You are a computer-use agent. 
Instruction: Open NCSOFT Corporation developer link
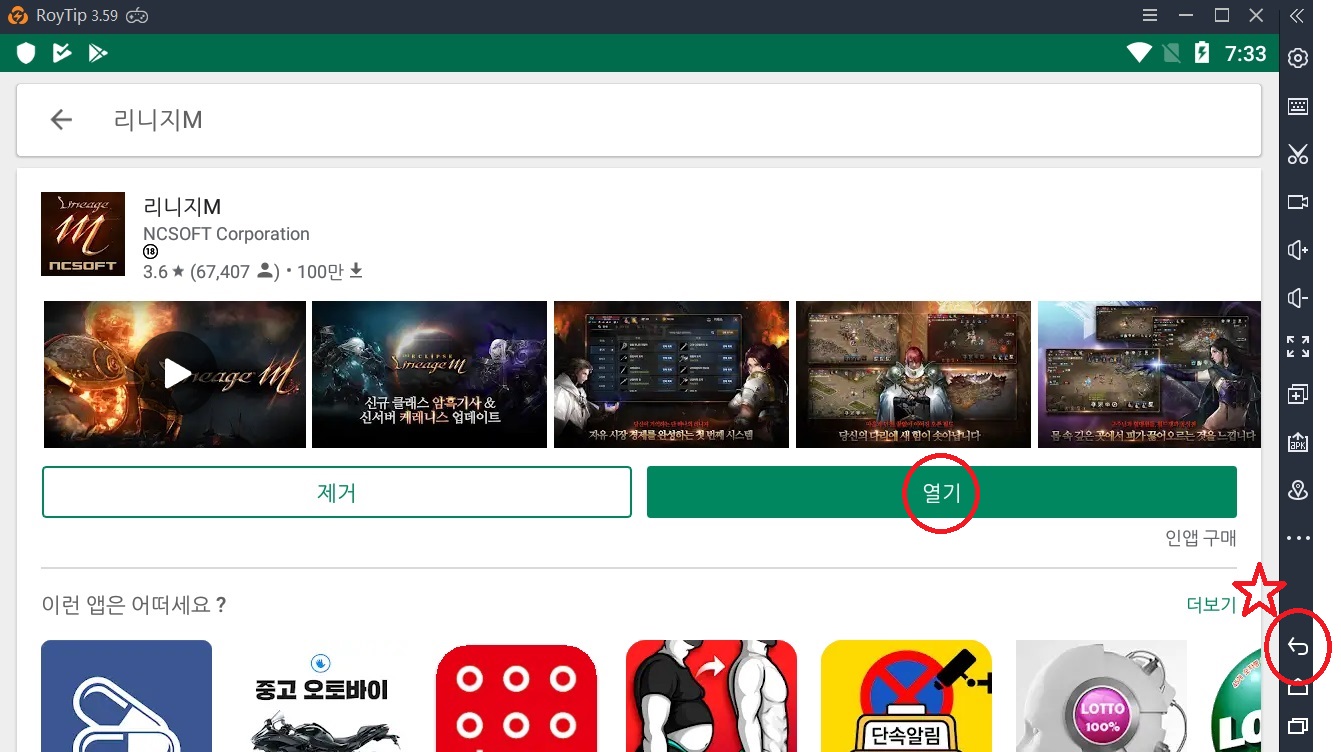226,234
